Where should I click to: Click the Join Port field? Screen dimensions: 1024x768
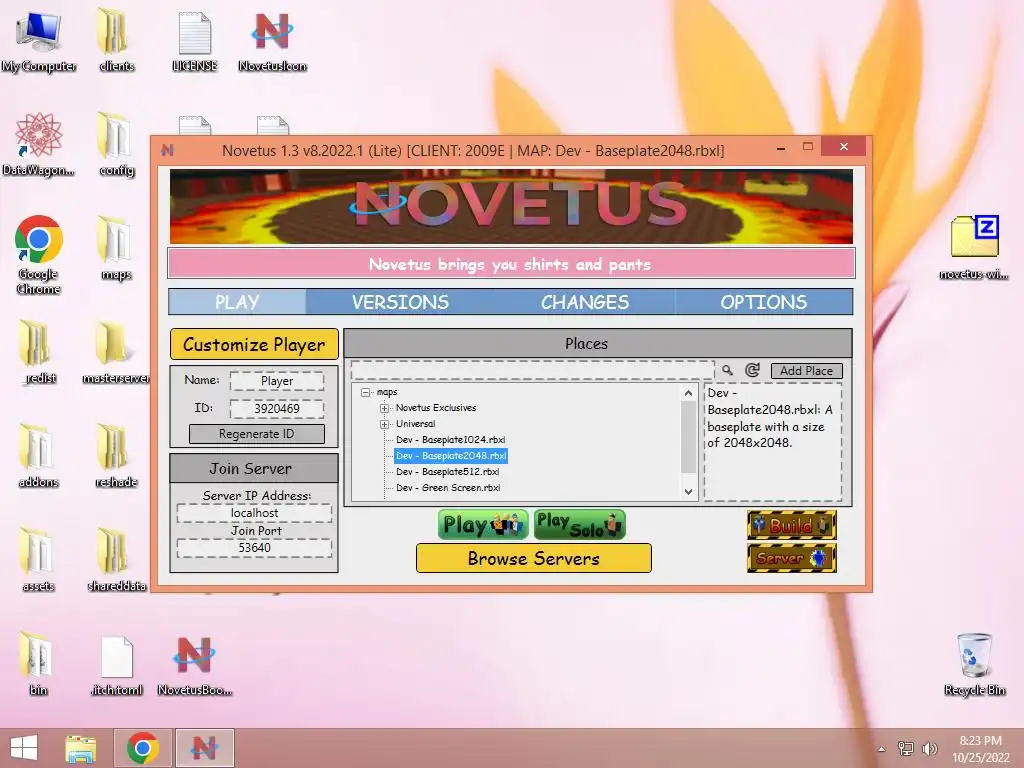click(x=254, y=548)
